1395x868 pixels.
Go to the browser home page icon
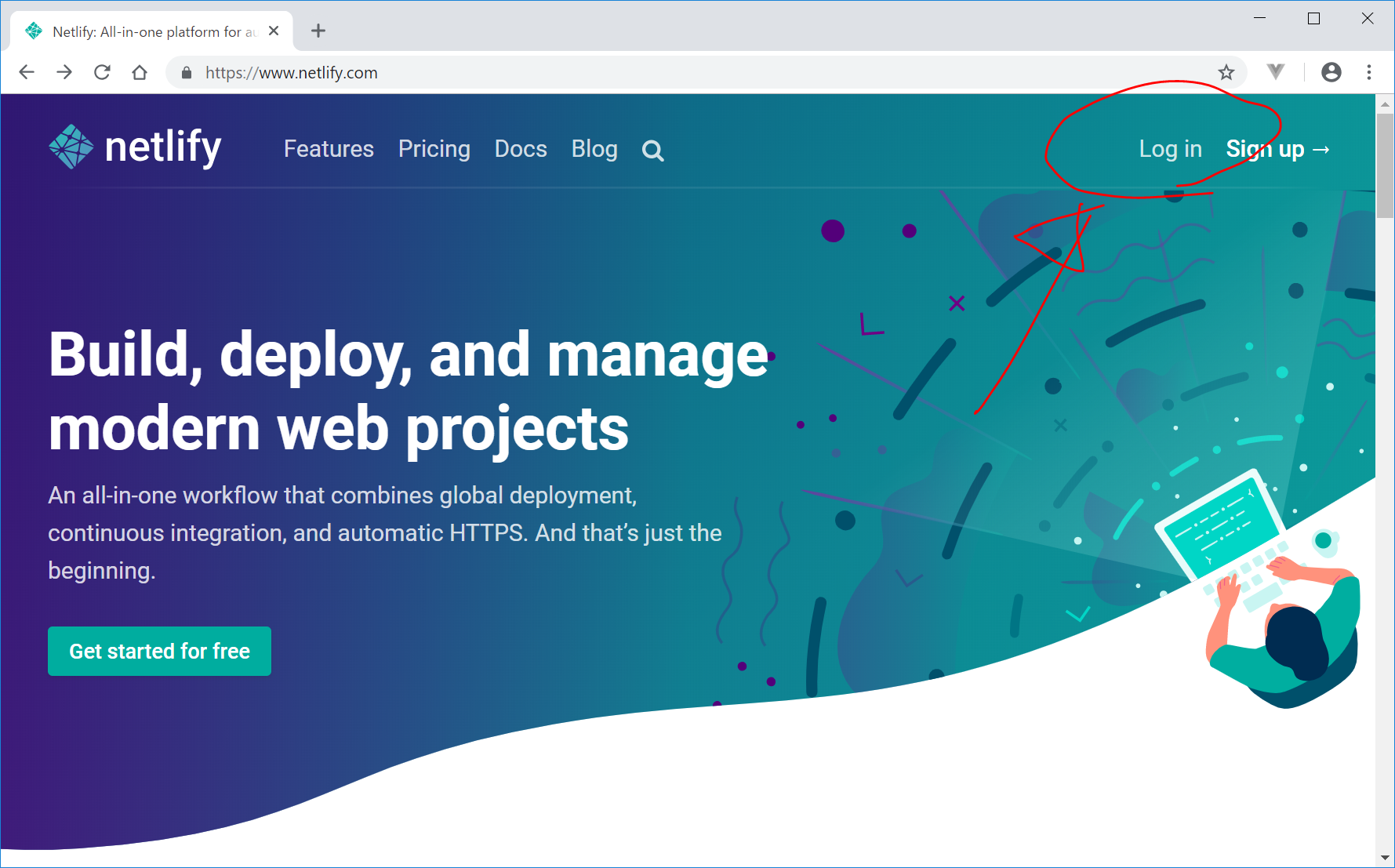click(140, 73)
